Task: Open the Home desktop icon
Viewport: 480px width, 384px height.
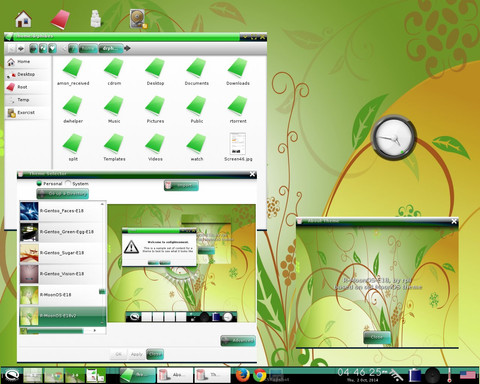Action: pyautogui.click(x=23, y=19)
